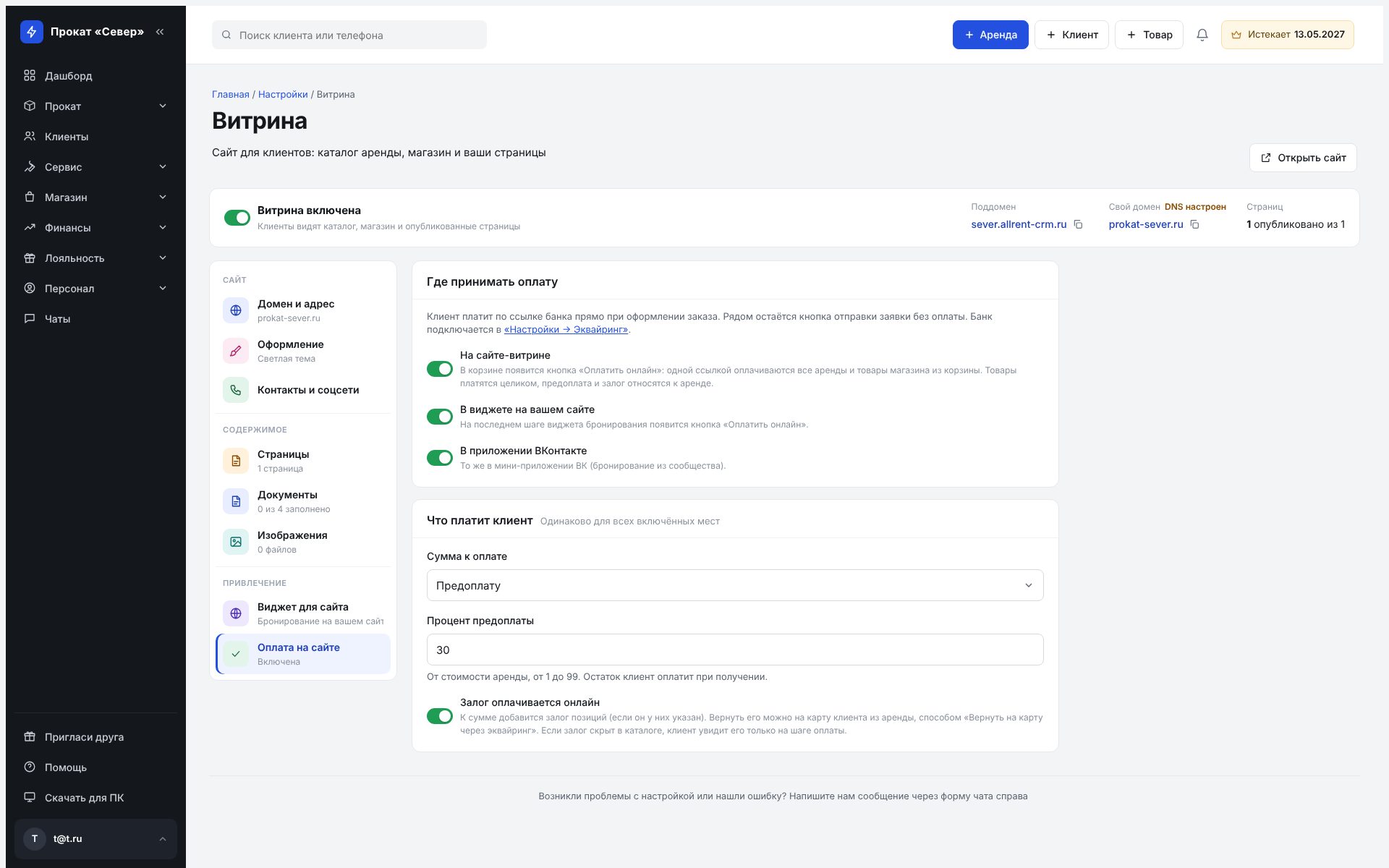Open Оформление brush icon

[236, 351]
